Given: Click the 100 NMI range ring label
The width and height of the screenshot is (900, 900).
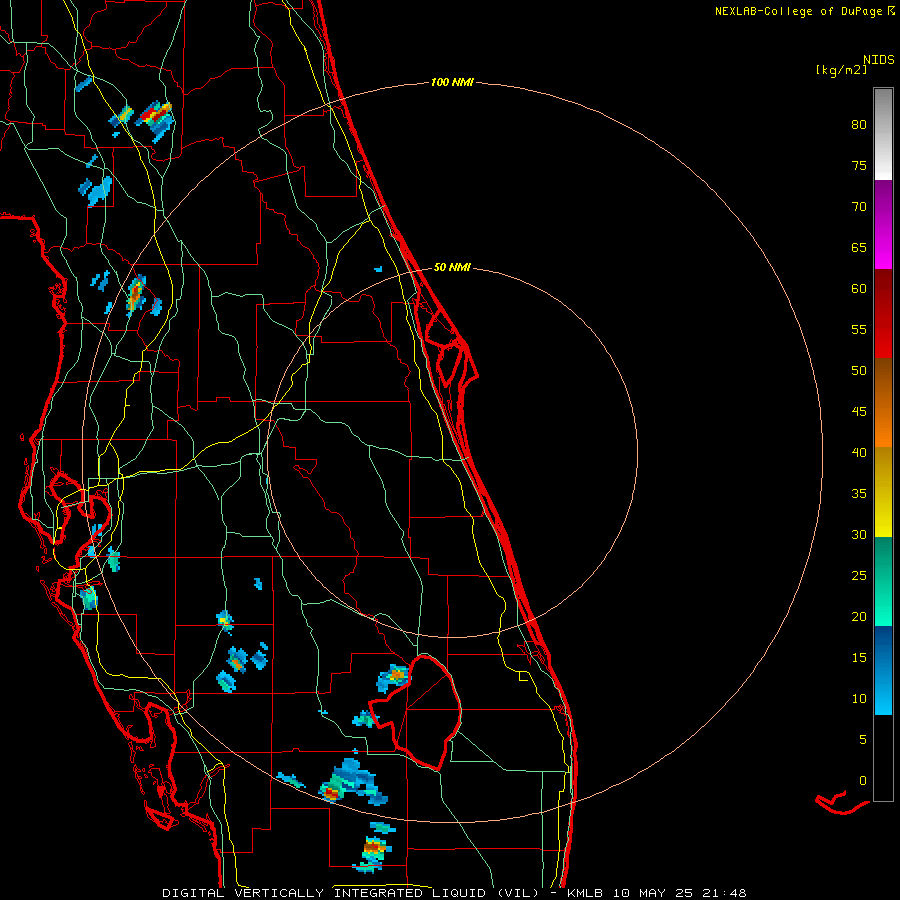Looking at the screenshot, I should pyautogui.click(x=452, y=83).
